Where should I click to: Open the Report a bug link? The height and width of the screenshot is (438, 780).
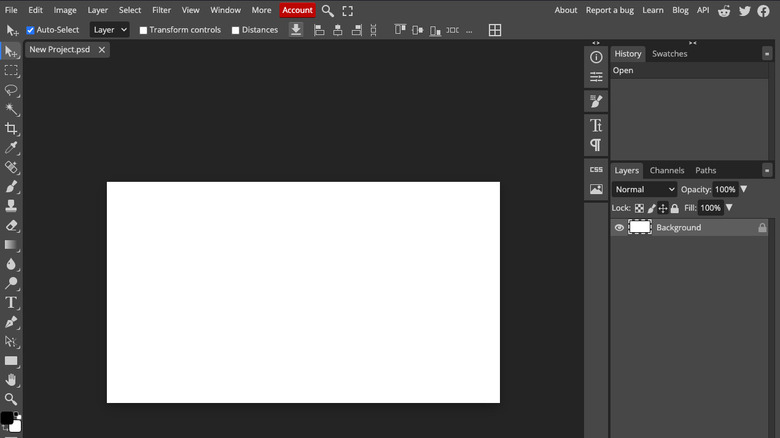pos(609,10)
